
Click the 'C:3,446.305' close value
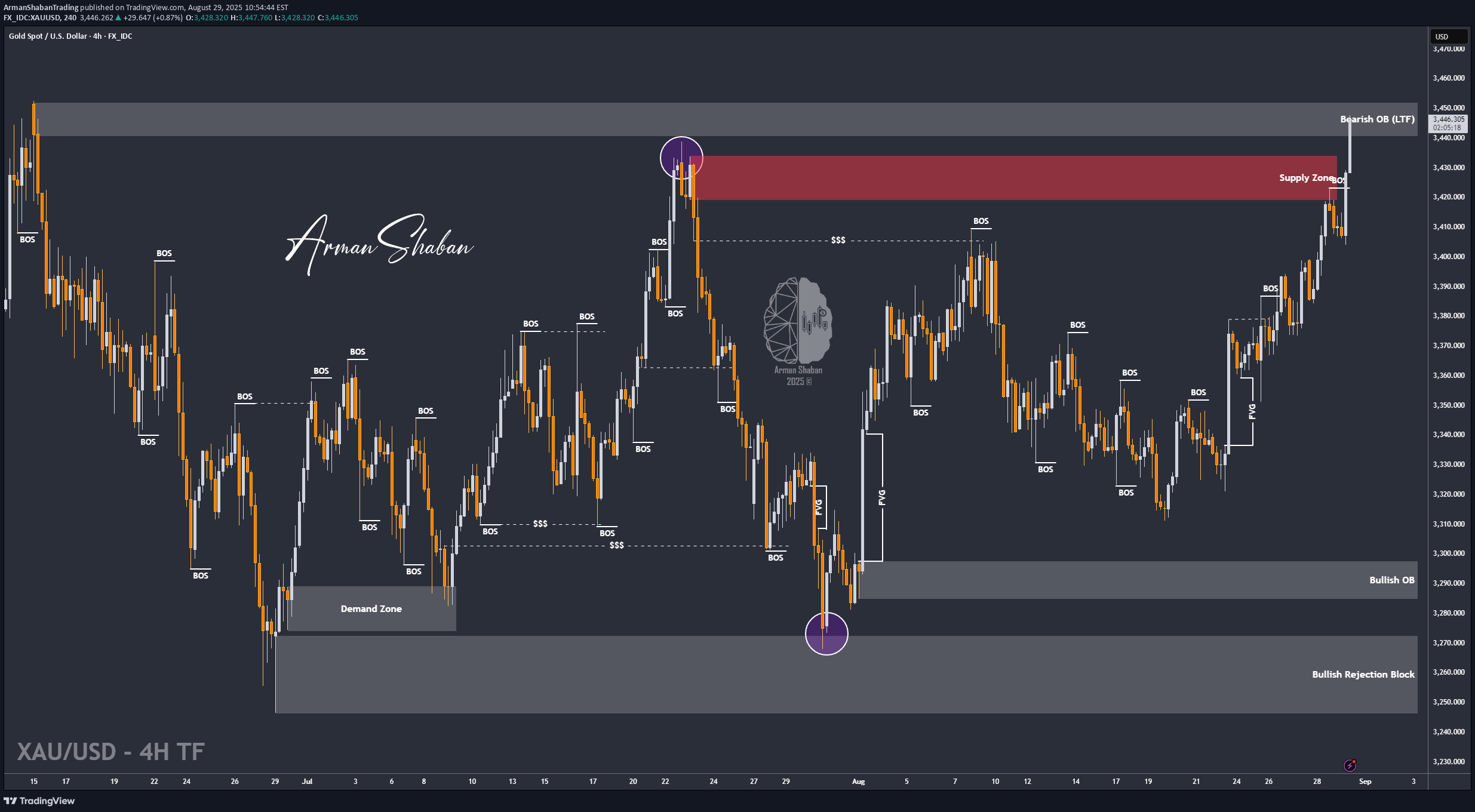tap(338, 17)
